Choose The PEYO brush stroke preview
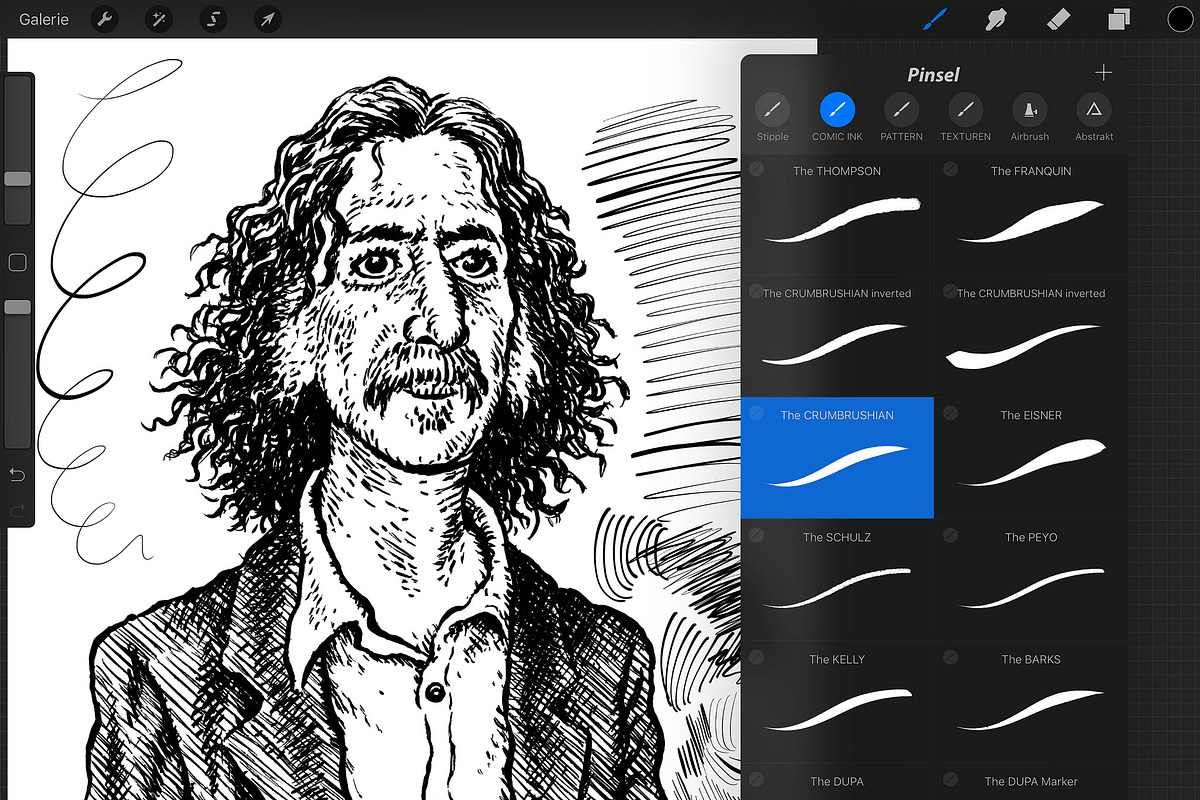Viewport: 1200px width, 800px height. click(x=1031, y=589)
